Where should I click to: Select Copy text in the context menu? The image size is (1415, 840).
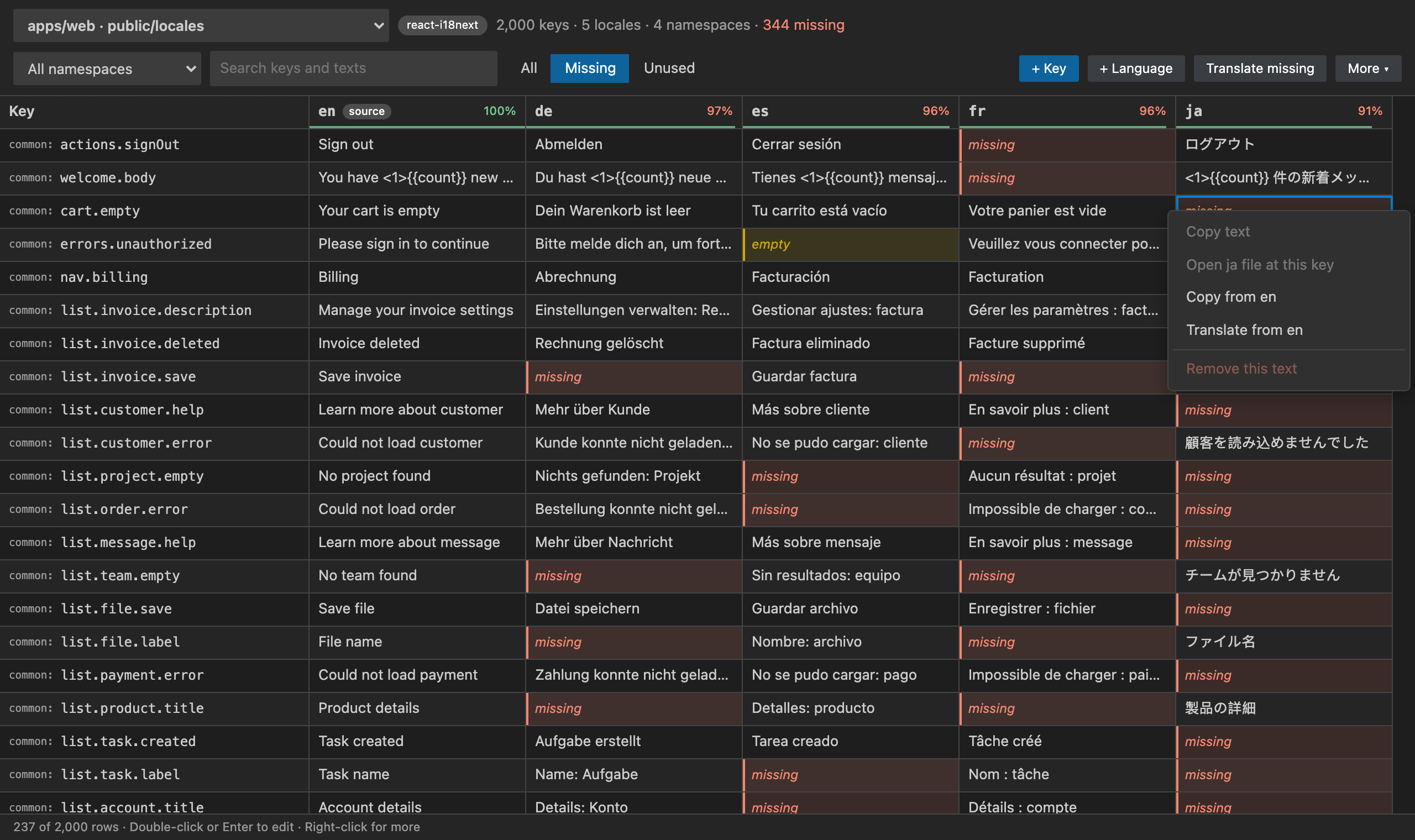(1288, 232)
